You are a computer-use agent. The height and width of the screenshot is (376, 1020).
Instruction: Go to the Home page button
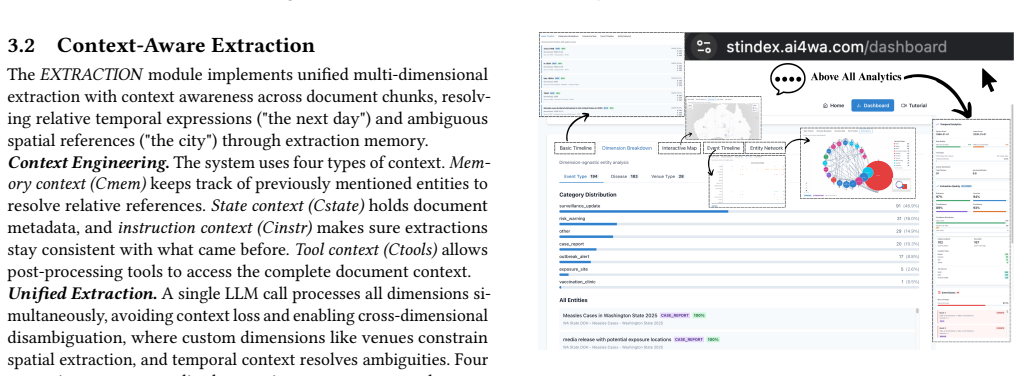coord(833,105)
